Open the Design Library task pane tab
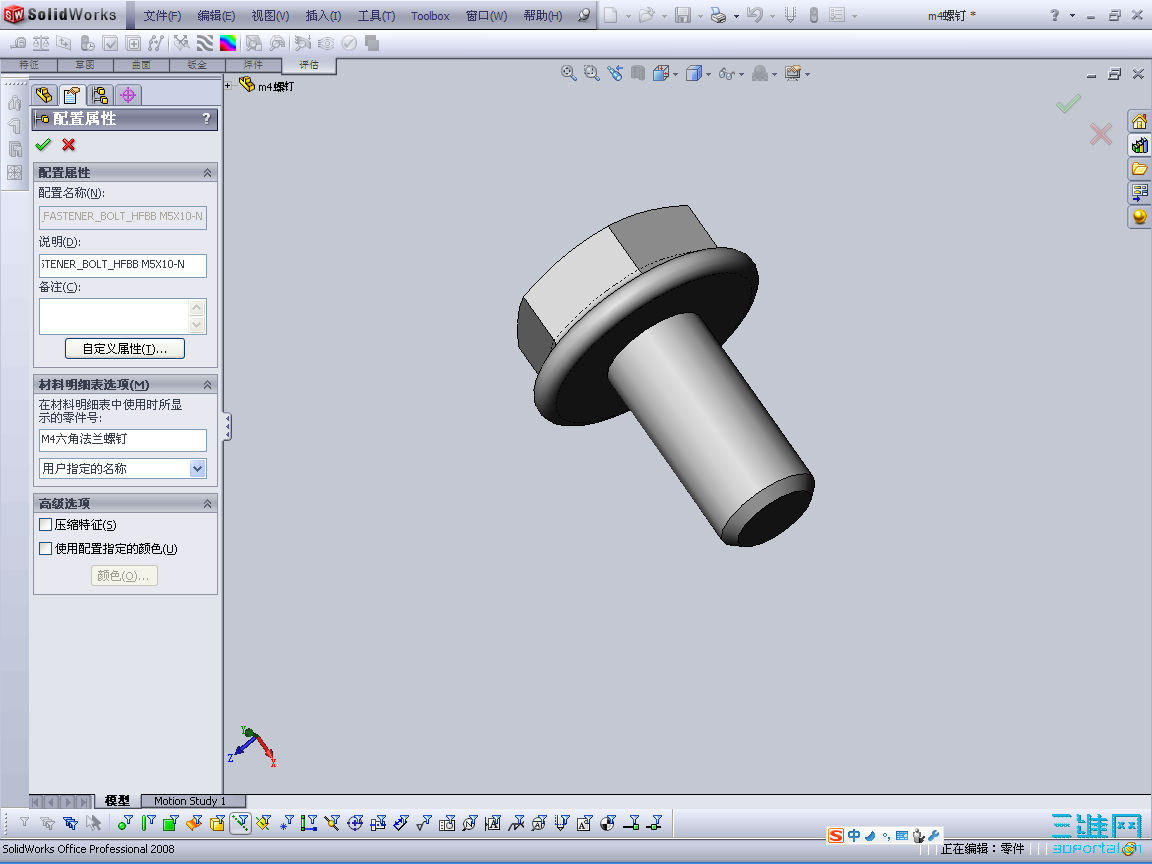This screenshot has height=864, width=1152. (x=1139, y=145)
